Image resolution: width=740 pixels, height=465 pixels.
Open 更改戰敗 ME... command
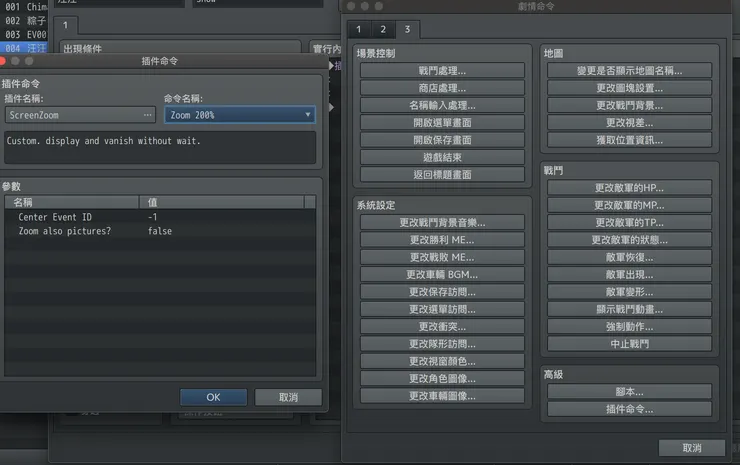442,257
